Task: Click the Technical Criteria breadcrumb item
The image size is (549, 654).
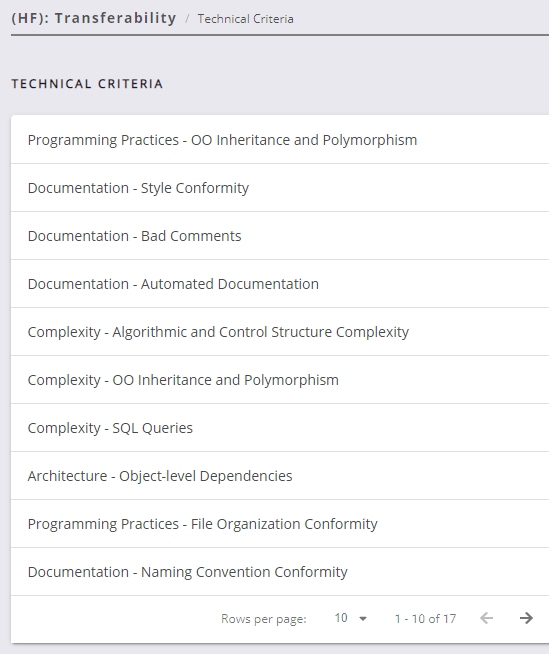Action: (x=245, y=19)
